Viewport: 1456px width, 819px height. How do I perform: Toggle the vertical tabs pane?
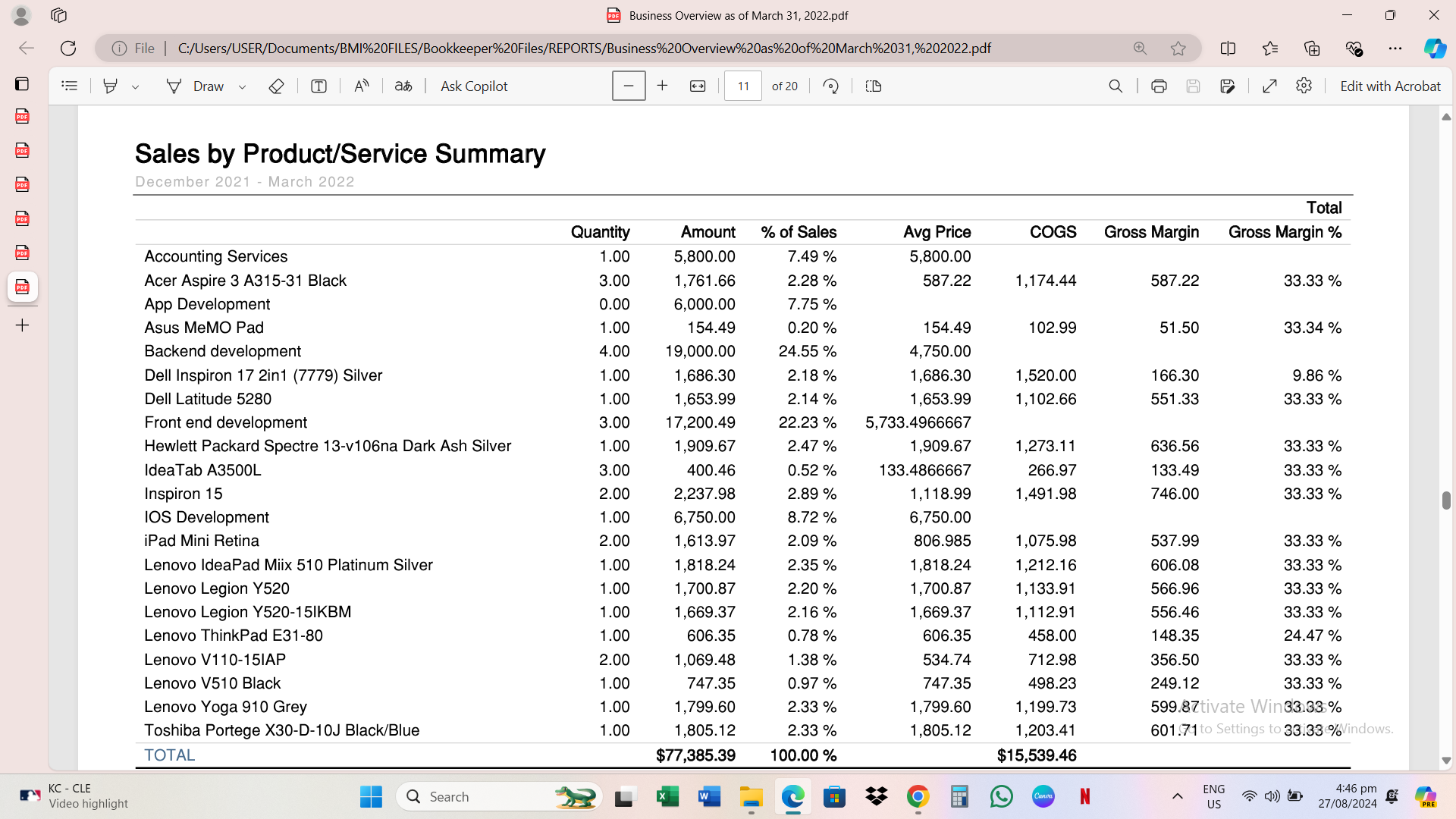pos(22,83)
